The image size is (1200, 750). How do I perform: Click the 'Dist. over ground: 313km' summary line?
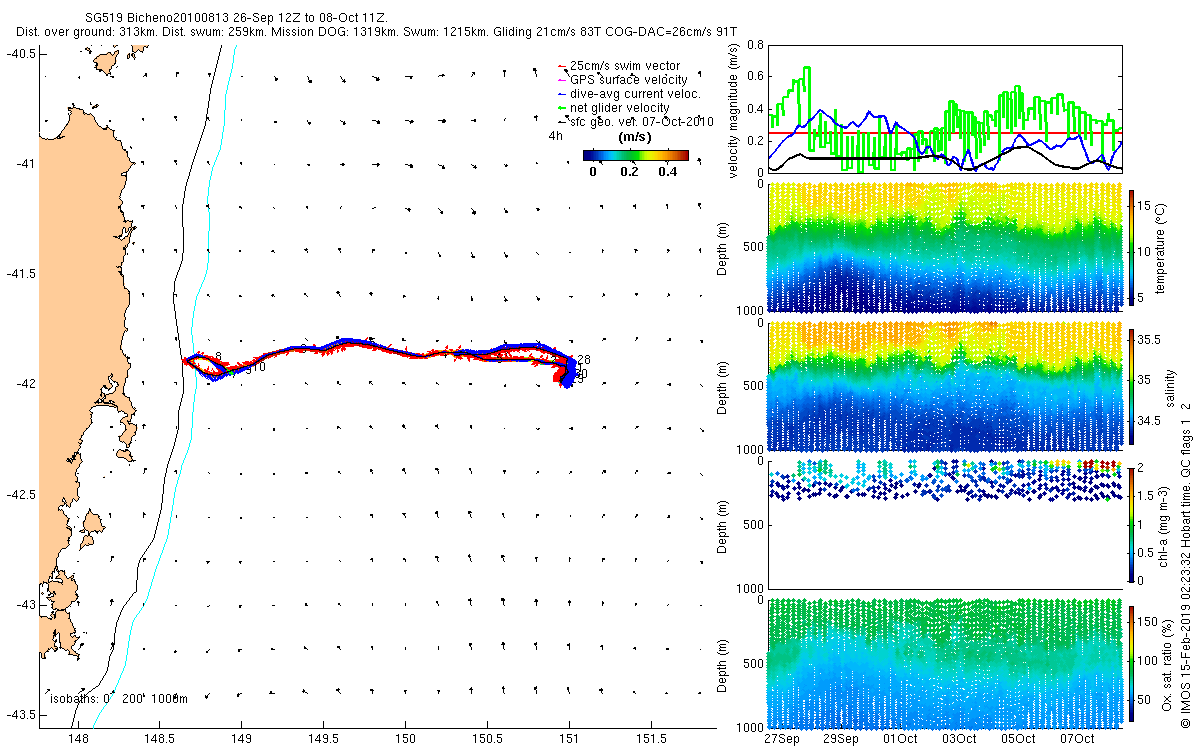377,33
